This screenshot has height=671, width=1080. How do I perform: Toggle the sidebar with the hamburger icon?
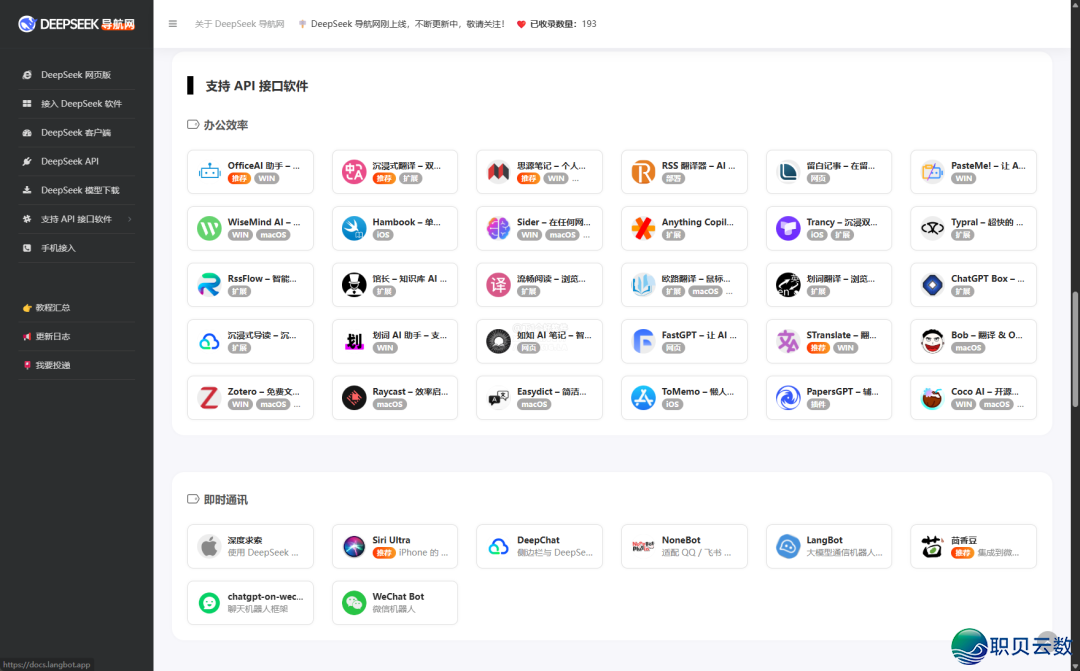173,23
